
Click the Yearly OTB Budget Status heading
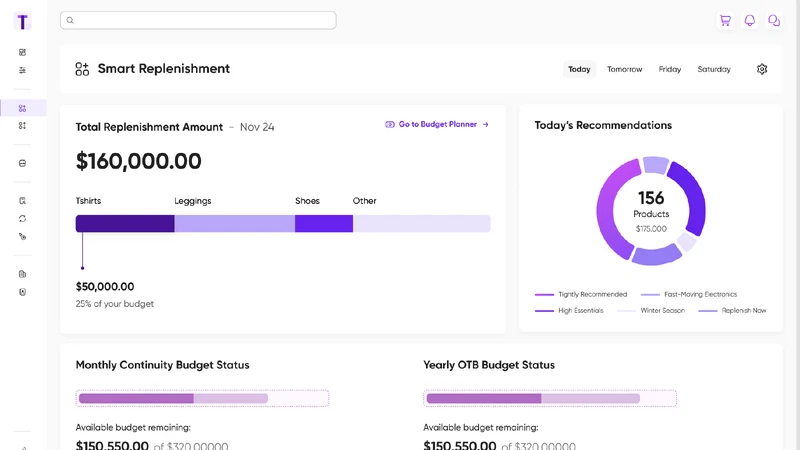(x=489, y=365)
